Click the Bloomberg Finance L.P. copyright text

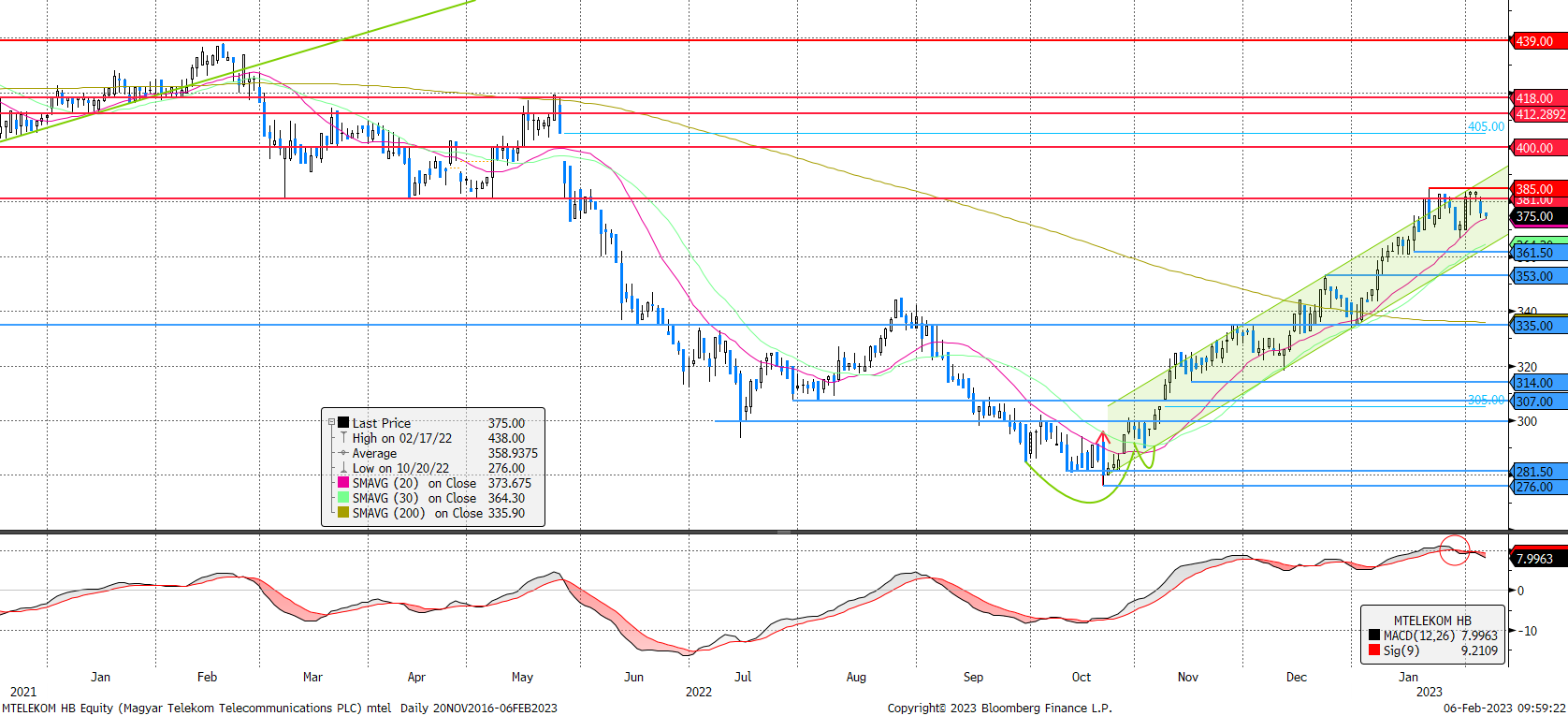[x=998, y=708]
